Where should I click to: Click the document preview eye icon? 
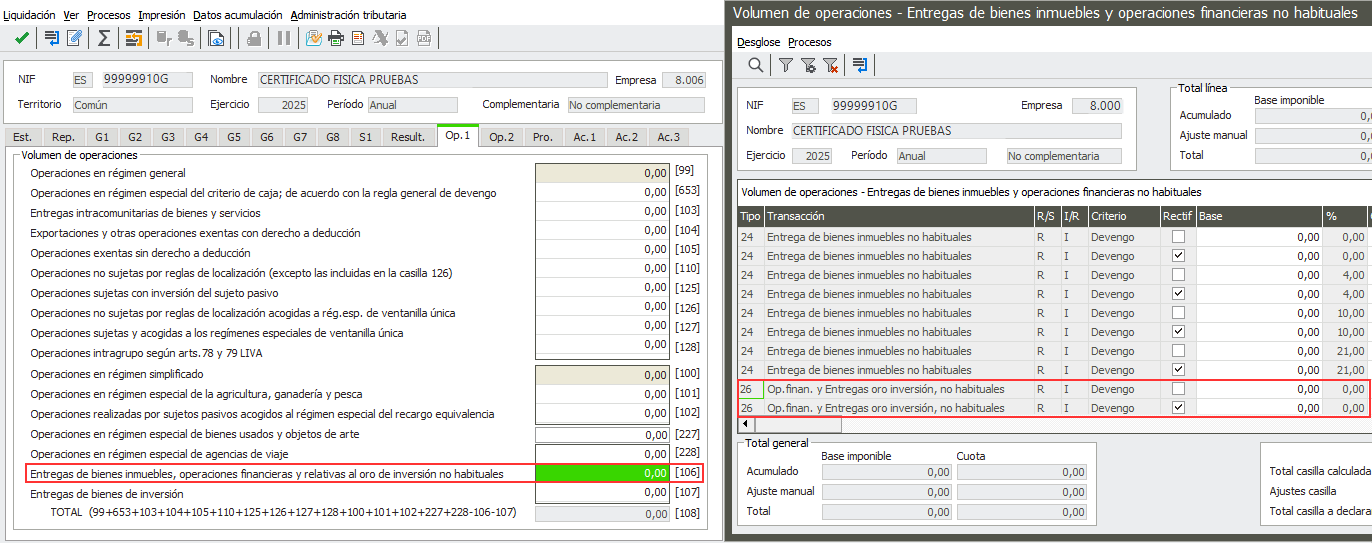point(216,38)
